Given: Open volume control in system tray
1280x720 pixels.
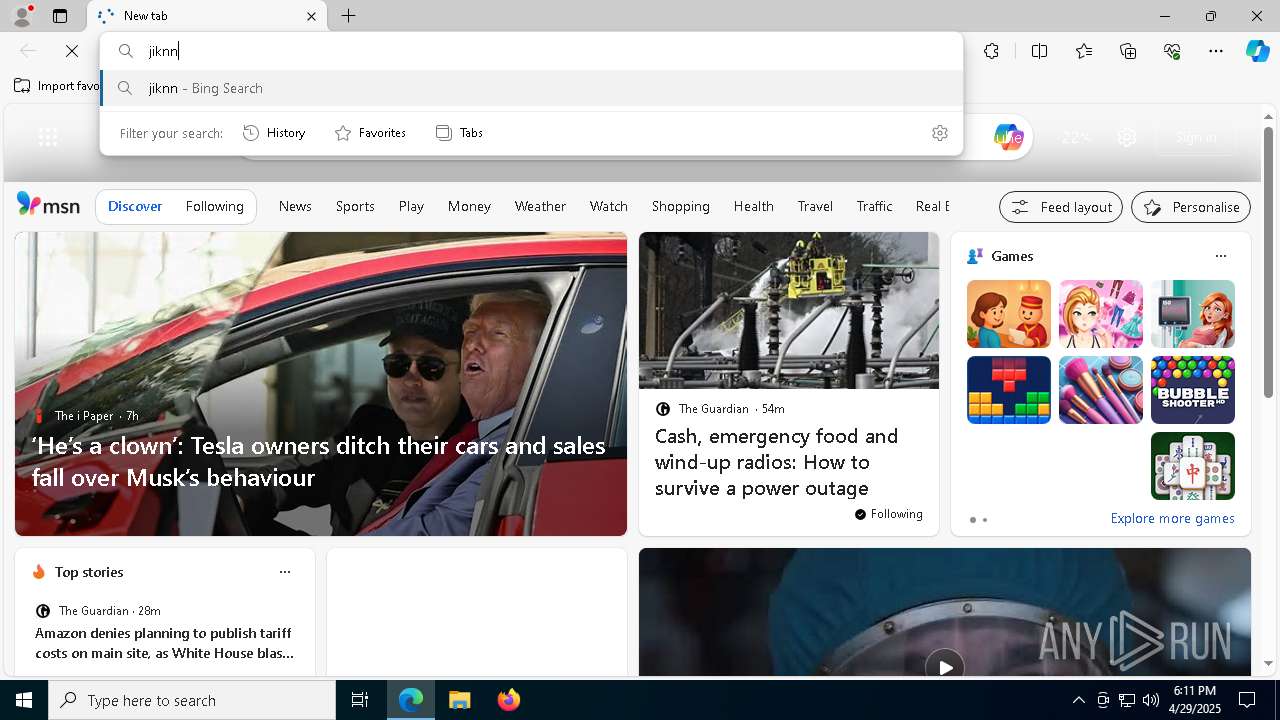Looking at the screenshot, I should (x=1151, y=700).
